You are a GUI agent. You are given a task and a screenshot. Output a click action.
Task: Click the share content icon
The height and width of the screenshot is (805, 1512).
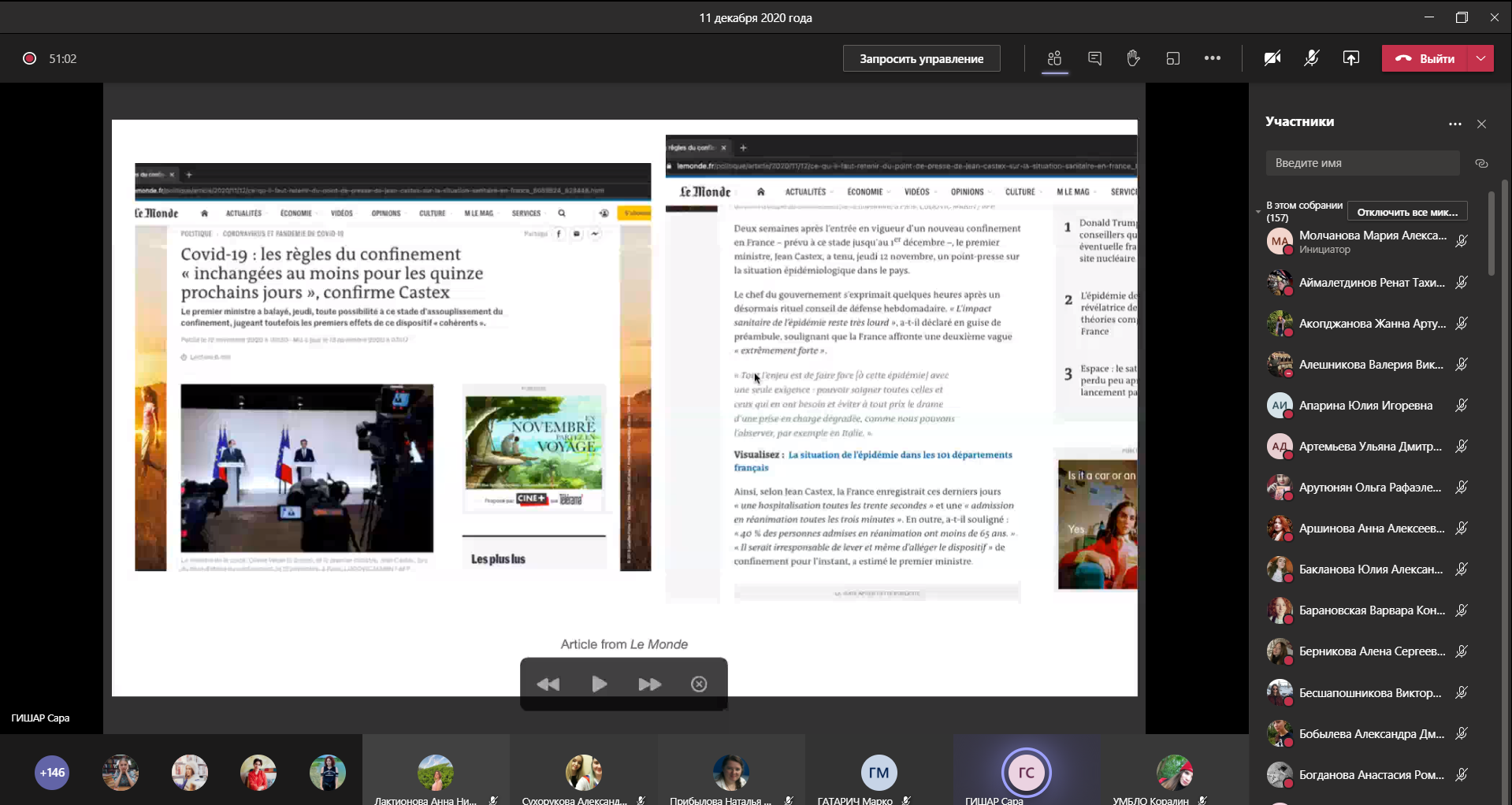click(x=1351, y=58)
